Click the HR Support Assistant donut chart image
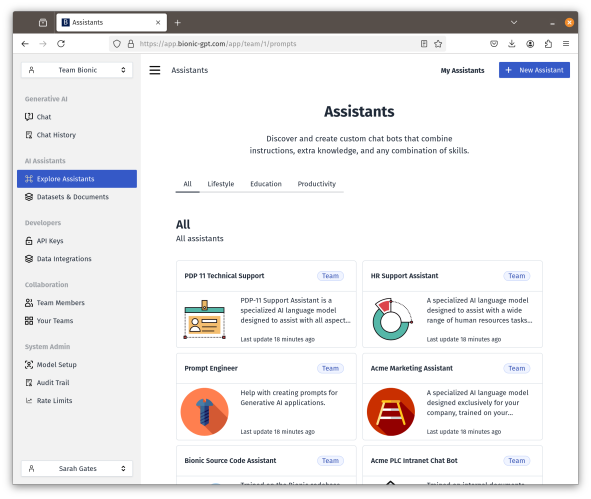This screenshot has height=499, width=591. click(392, 319)
